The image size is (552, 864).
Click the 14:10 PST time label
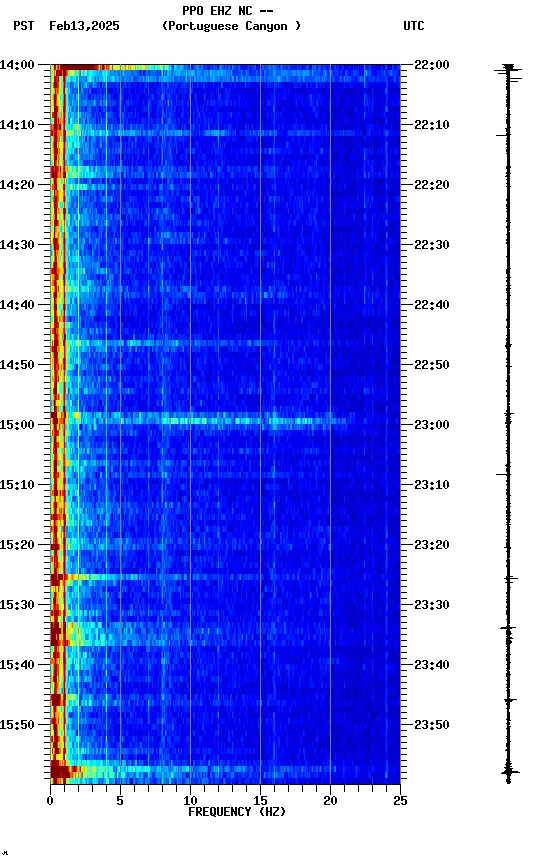tap(17, 125)
